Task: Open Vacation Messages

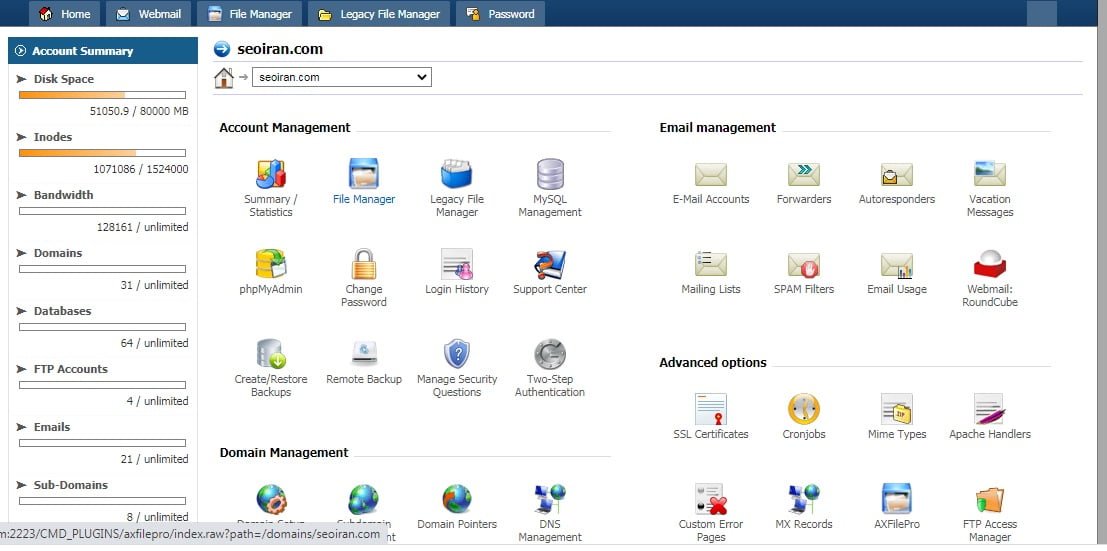Action: pos(990,174)
